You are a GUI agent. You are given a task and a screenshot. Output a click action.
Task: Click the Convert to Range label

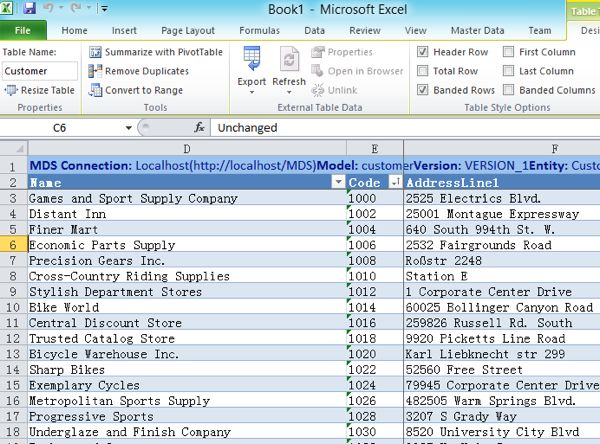144,90
